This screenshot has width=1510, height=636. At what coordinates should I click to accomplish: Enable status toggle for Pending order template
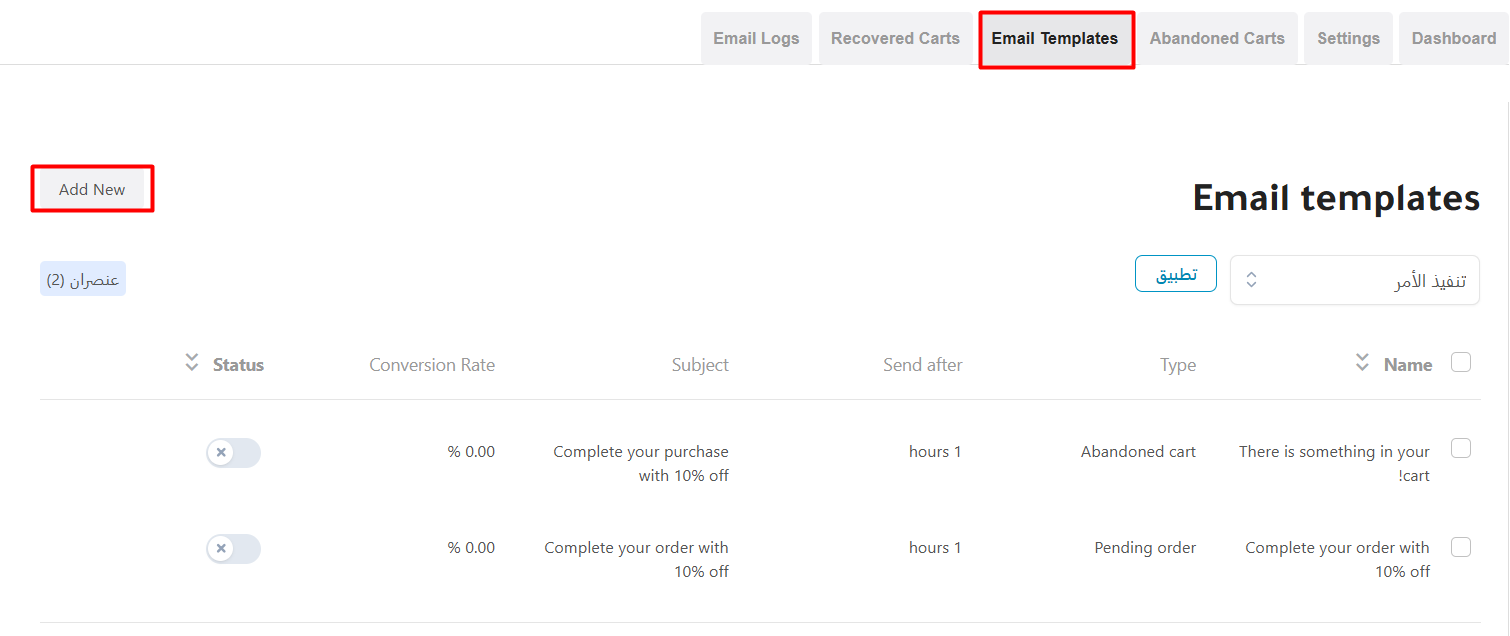point(233,549)
